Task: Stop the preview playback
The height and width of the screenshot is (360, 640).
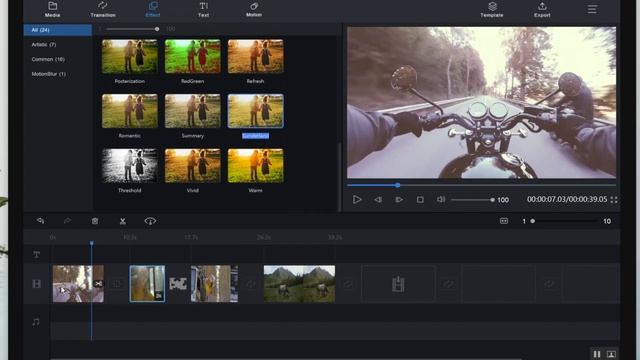Action: pyautogui.click(x=420, y=200)
